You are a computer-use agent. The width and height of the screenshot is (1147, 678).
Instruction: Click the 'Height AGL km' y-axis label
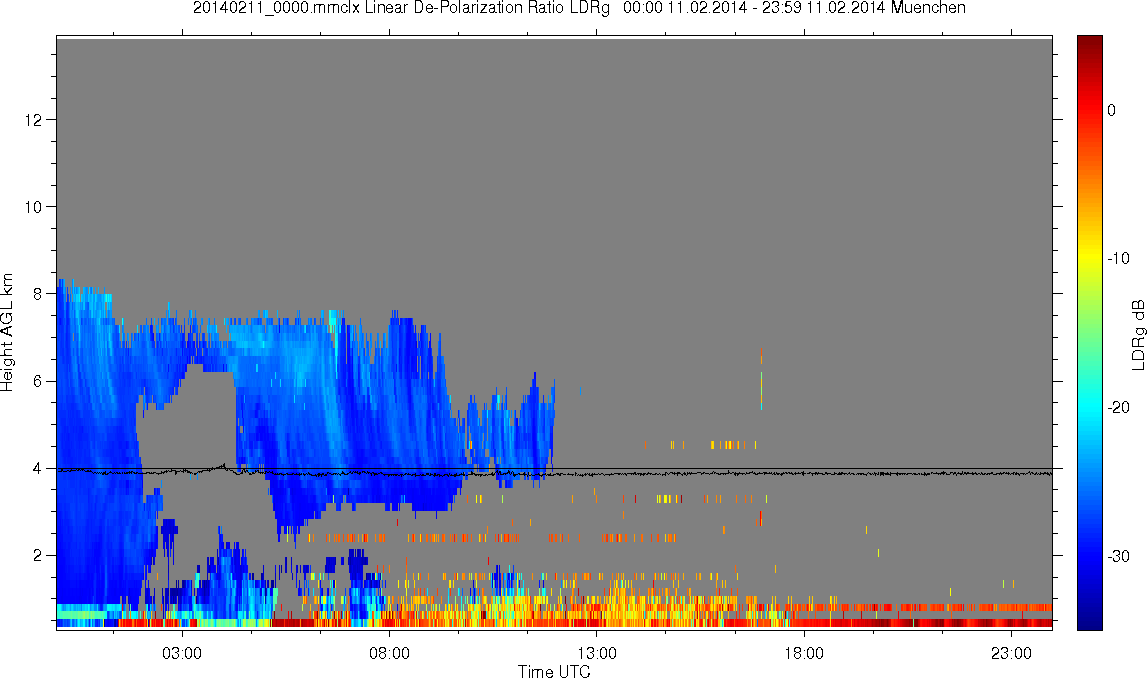pyautogui.click(x=7, y=333)
